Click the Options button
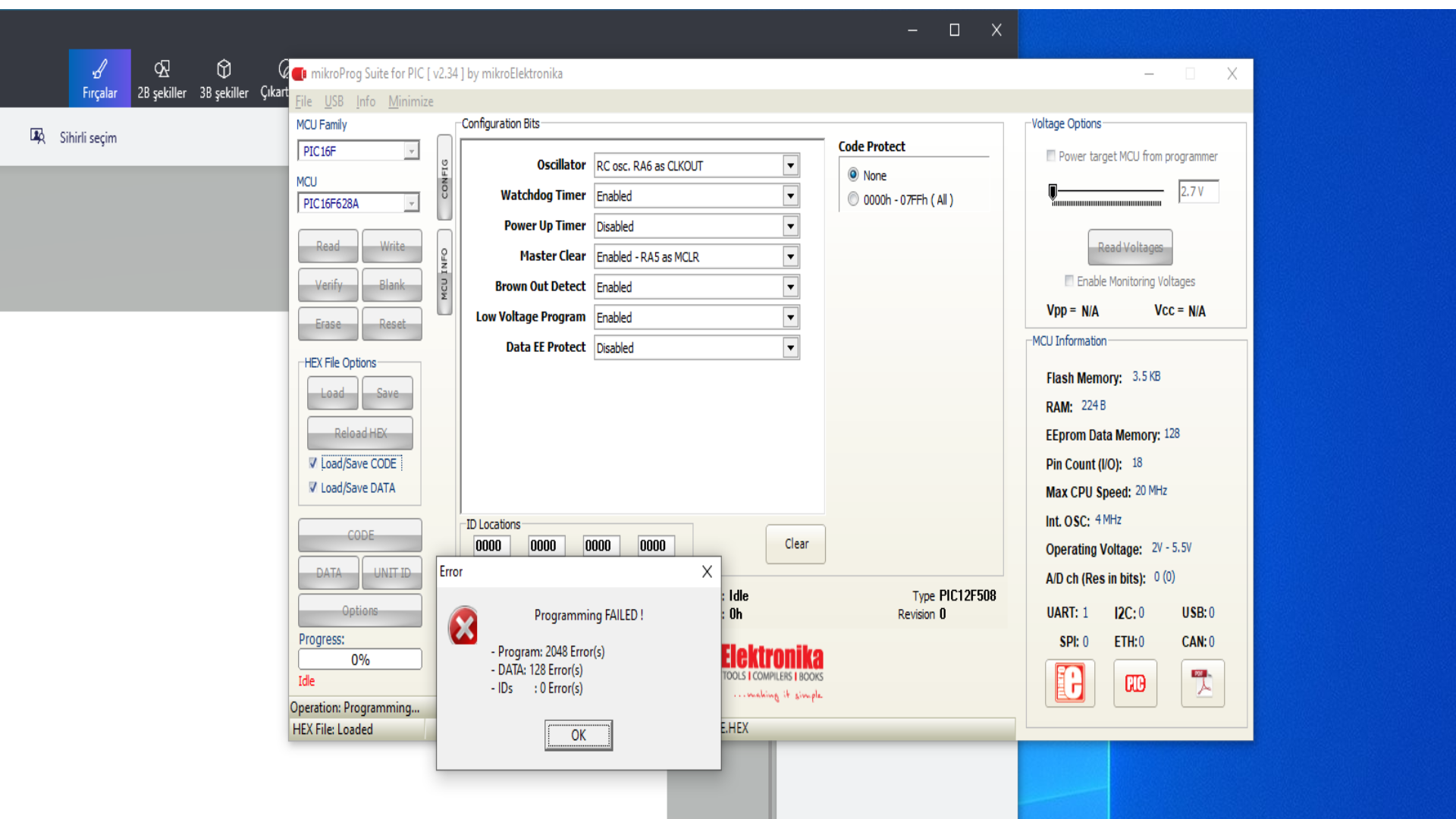 pyautogui.click(x=360, y=610)
